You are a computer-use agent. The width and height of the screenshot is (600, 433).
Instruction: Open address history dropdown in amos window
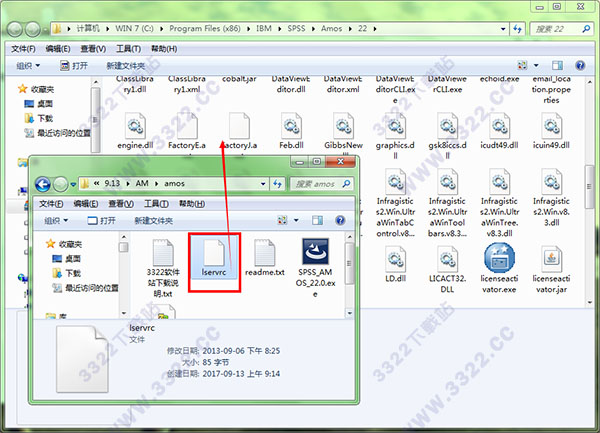pyautogui.click(x=263, y=184)
